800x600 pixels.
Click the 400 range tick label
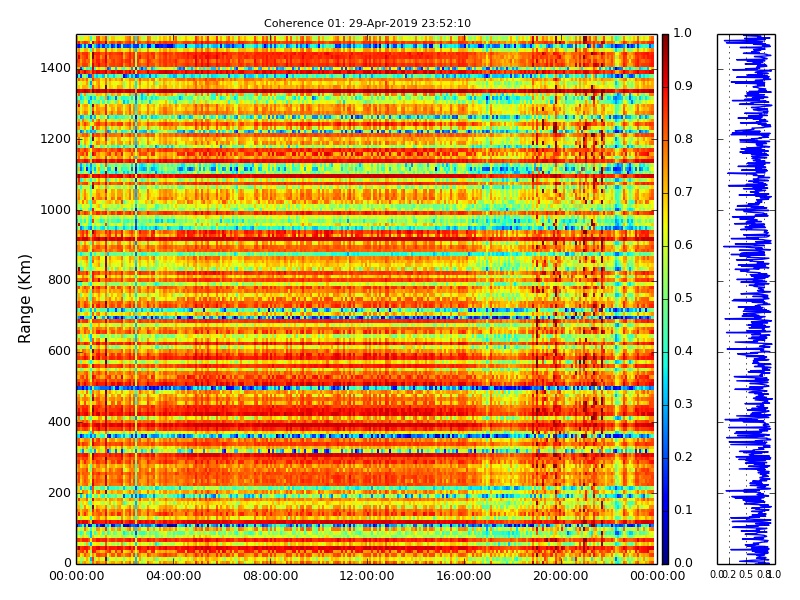pos(59,422)
